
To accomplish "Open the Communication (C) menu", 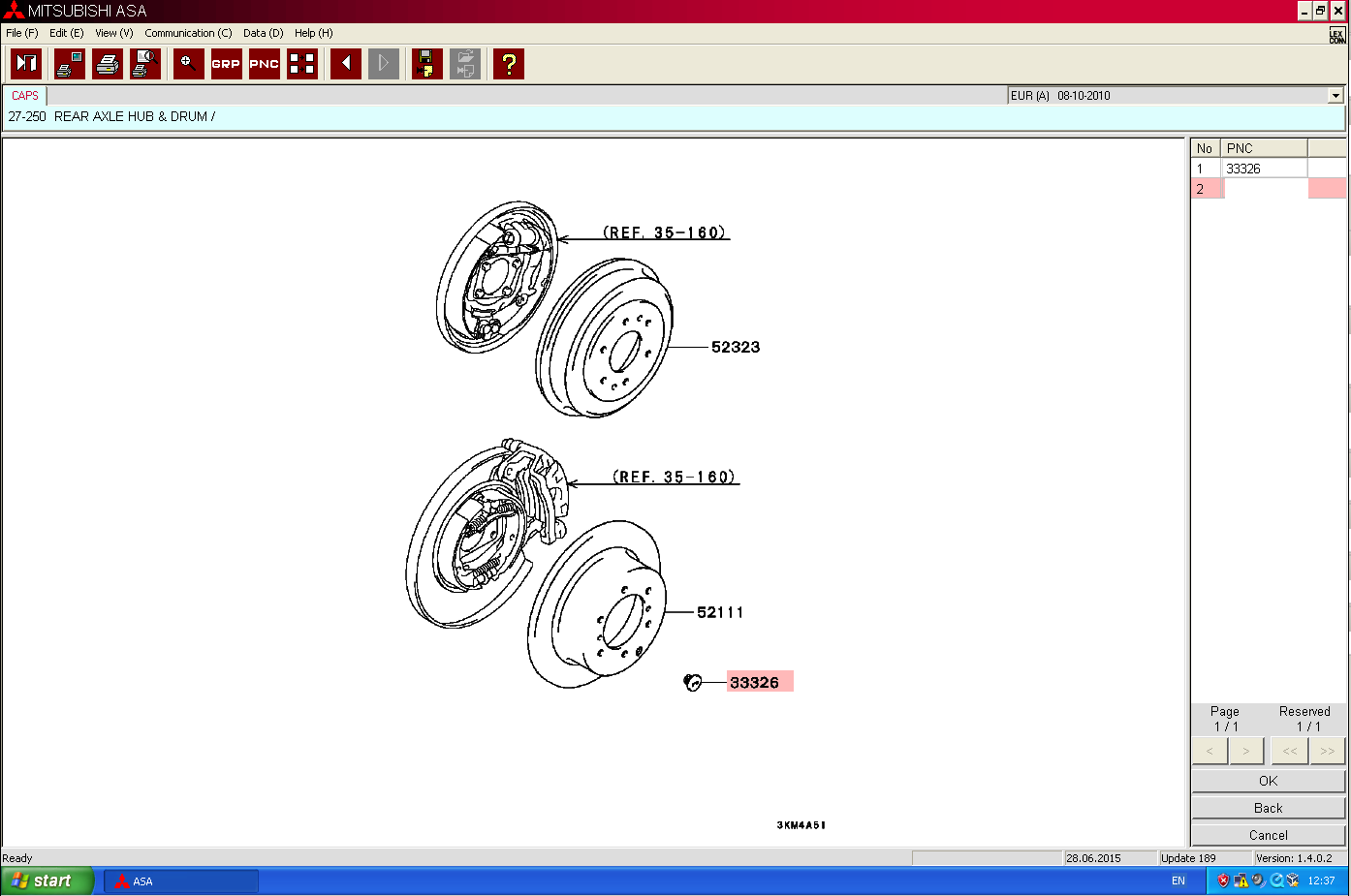I will [x=189, y=33].
